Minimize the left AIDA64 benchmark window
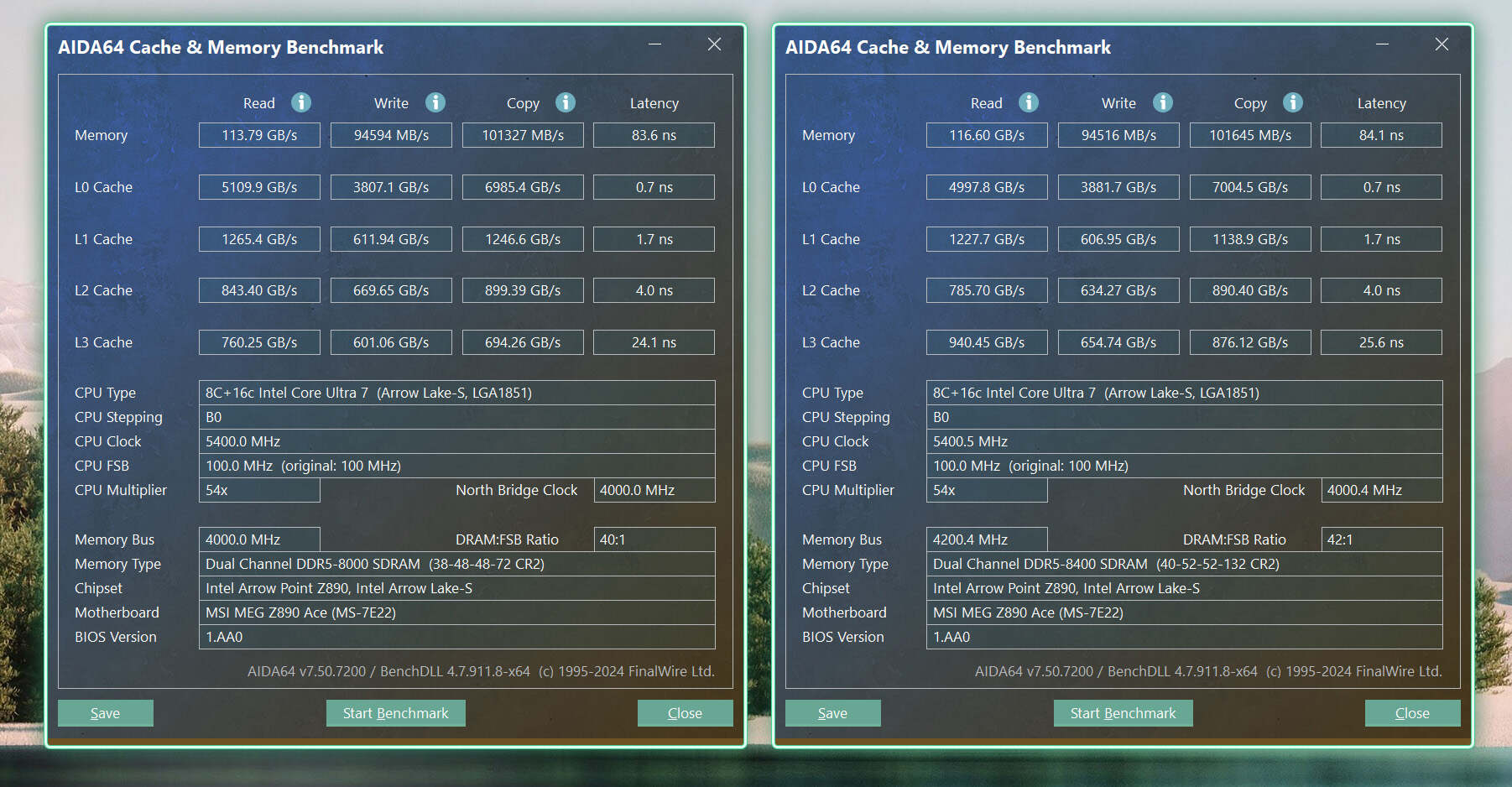Screen dimensions: 1512x787 click(655, 44)
